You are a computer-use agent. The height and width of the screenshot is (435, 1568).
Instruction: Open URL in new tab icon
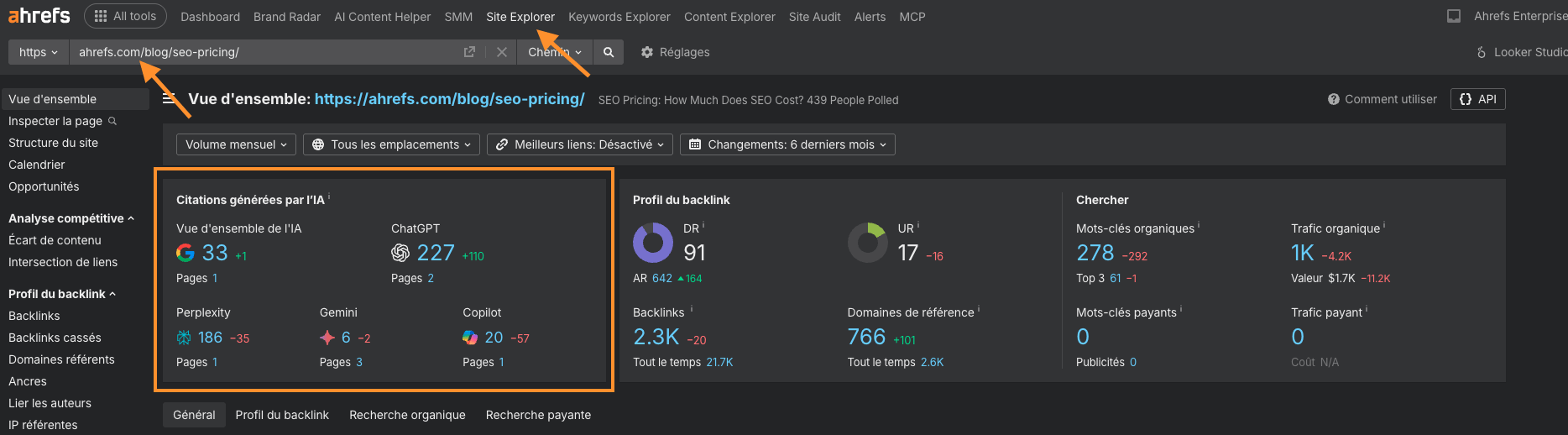coord(469,52)
